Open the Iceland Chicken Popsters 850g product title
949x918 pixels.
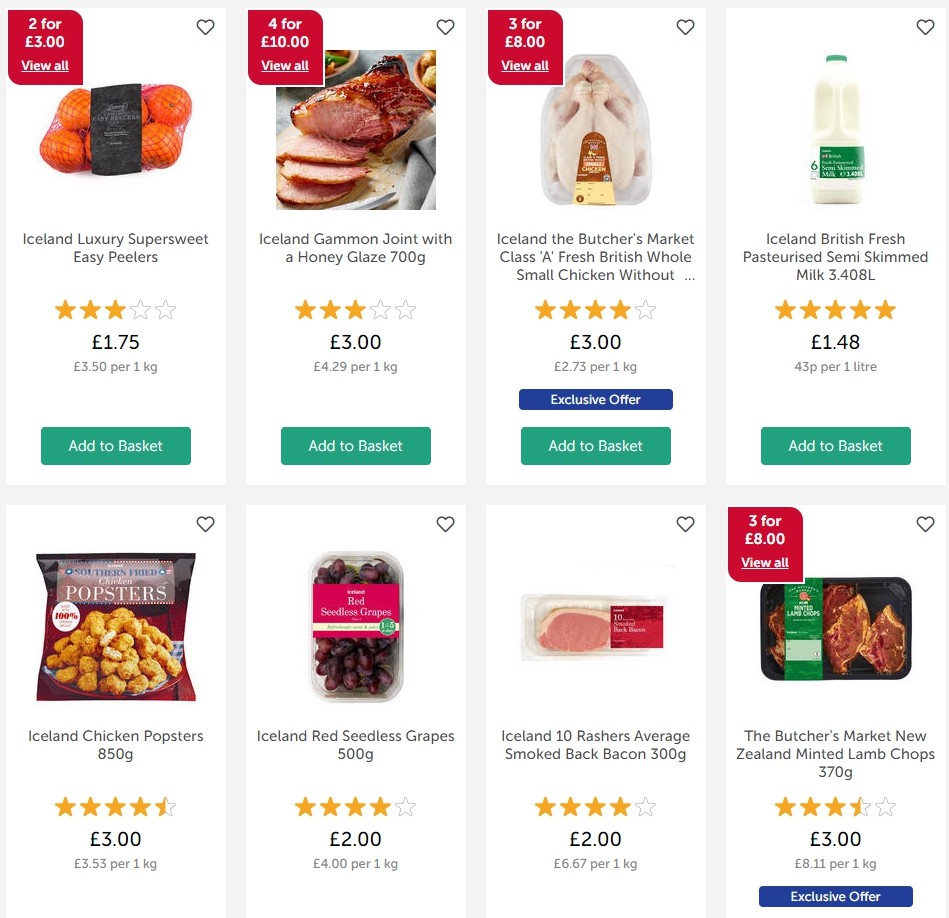click(x=115, y=744)
